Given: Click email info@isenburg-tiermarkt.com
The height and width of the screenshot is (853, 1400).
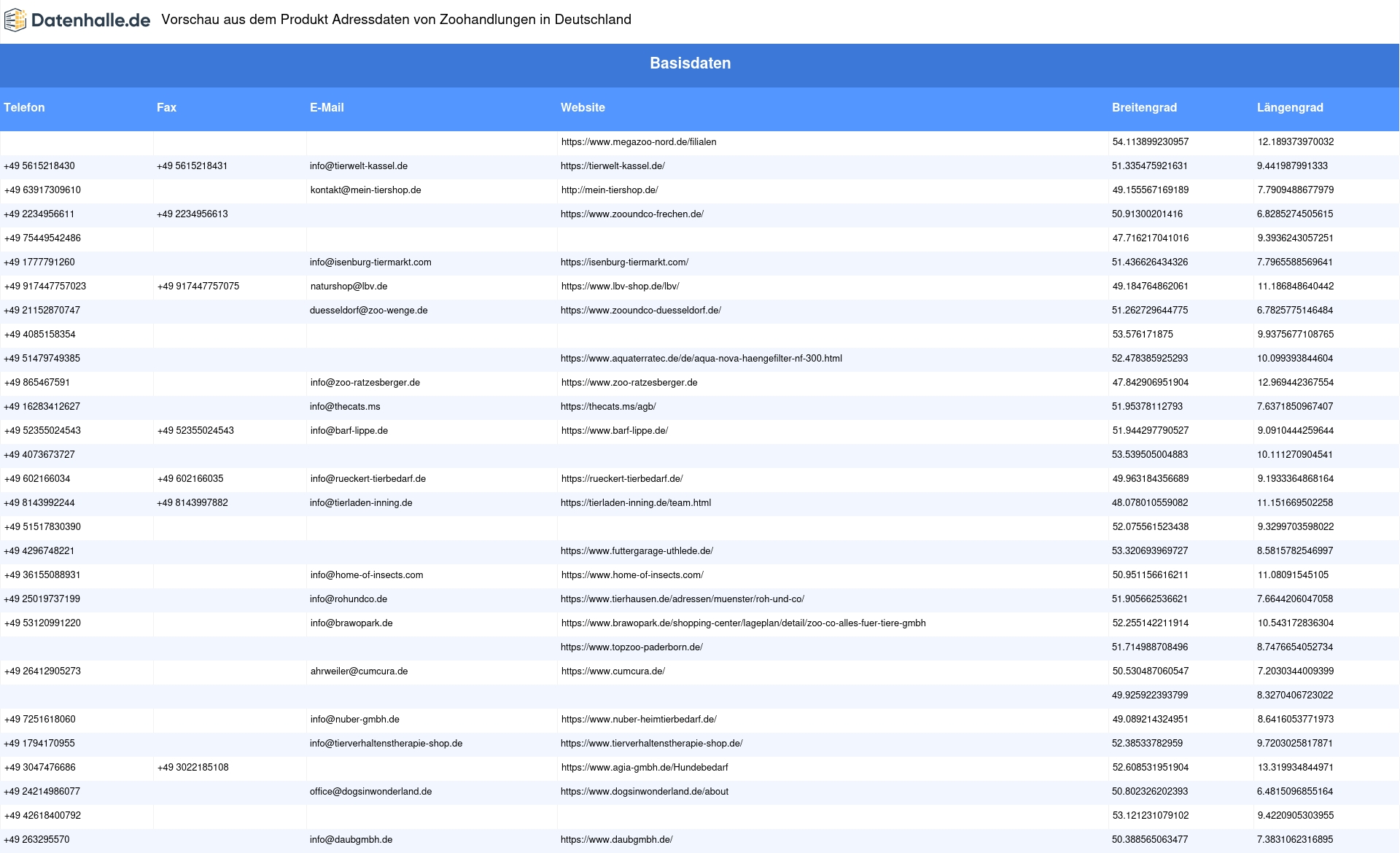Looking at the screenshot, I should tap(370, 262).
